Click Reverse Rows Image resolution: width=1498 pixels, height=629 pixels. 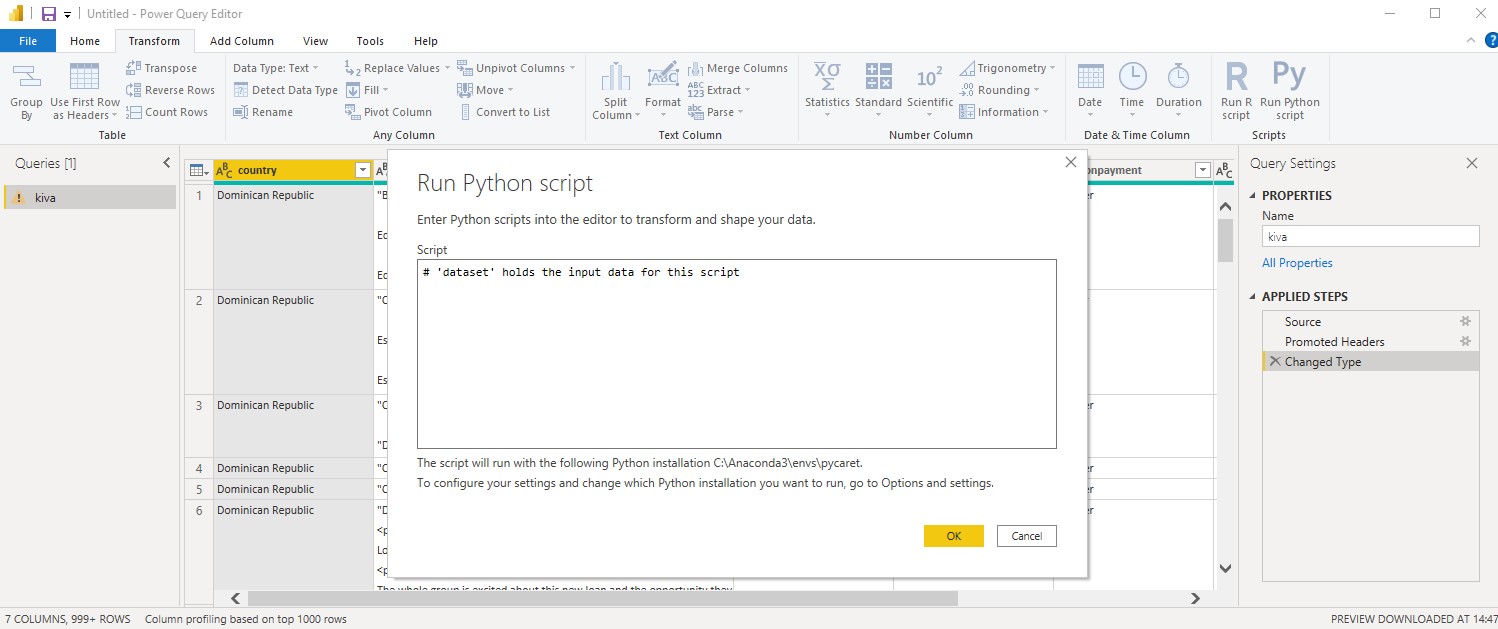[x=170, y=90]
